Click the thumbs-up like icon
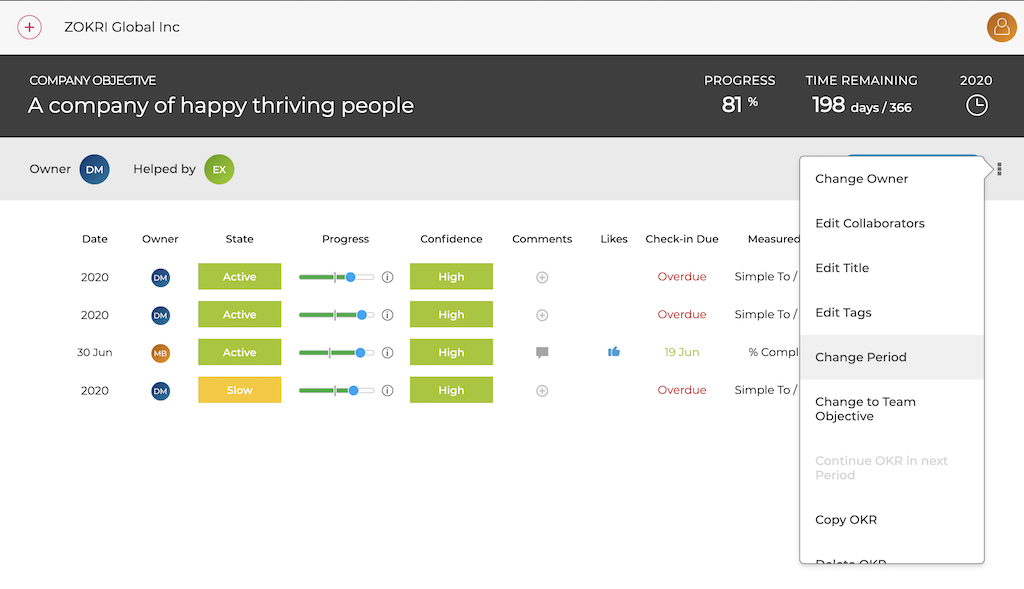The image size is (1024, 589). point(614,352)
